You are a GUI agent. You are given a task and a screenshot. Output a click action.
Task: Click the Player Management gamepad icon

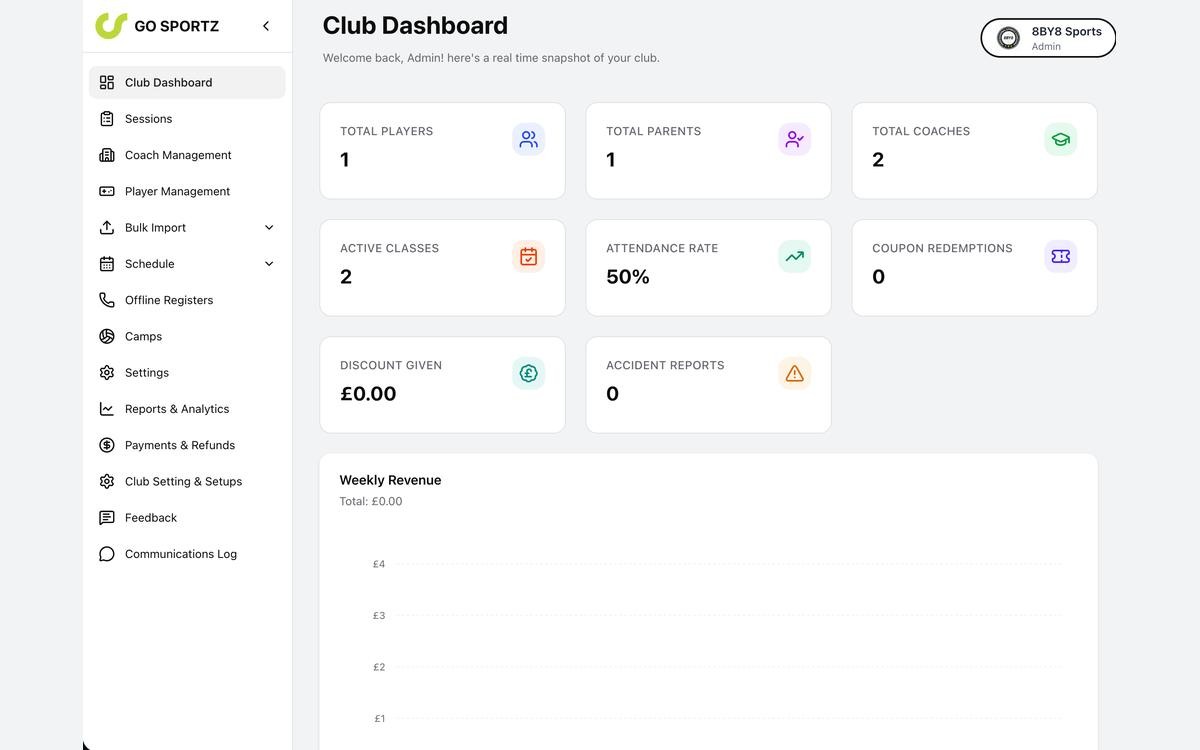pos(107,191)
